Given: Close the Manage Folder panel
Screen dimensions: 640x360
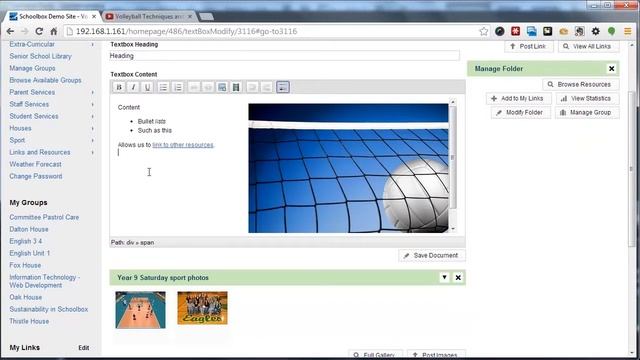Looking at the screenshot, I should pos(611,69).
